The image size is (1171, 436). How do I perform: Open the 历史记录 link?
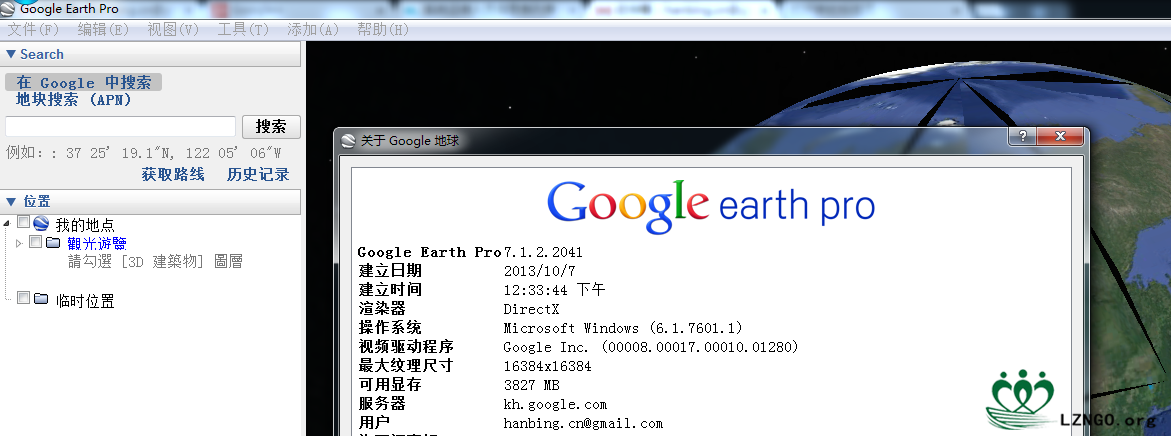click(x=258, y=175)
